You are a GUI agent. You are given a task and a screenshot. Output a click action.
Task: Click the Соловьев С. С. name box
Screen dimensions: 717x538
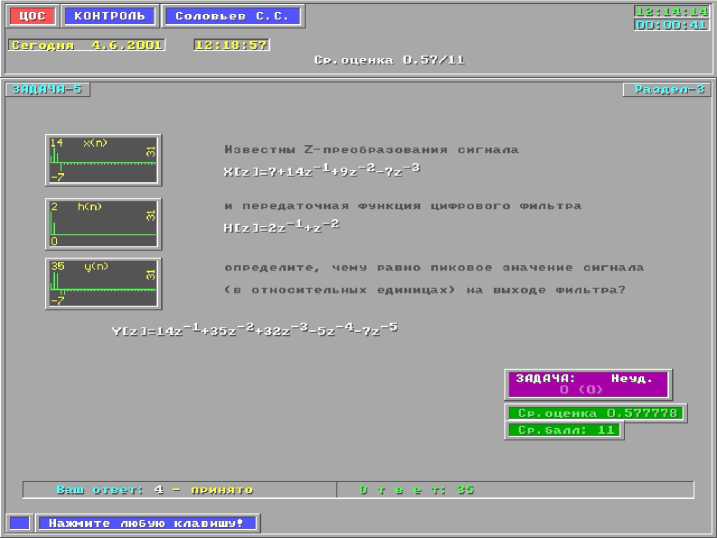232,16
